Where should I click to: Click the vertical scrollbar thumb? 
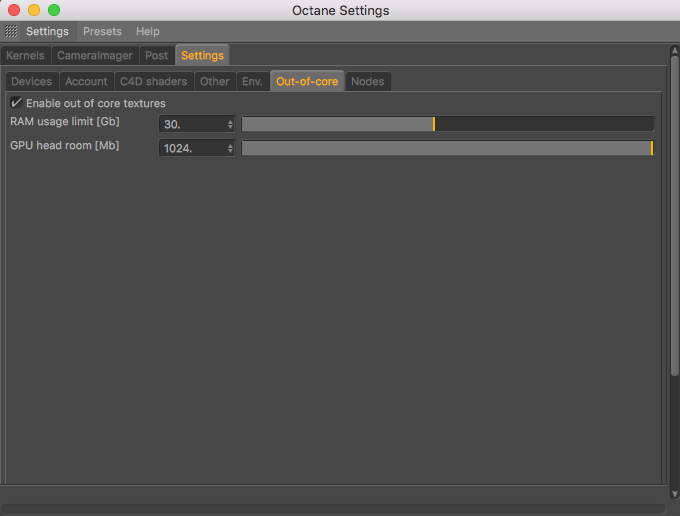tap(675, 216)
